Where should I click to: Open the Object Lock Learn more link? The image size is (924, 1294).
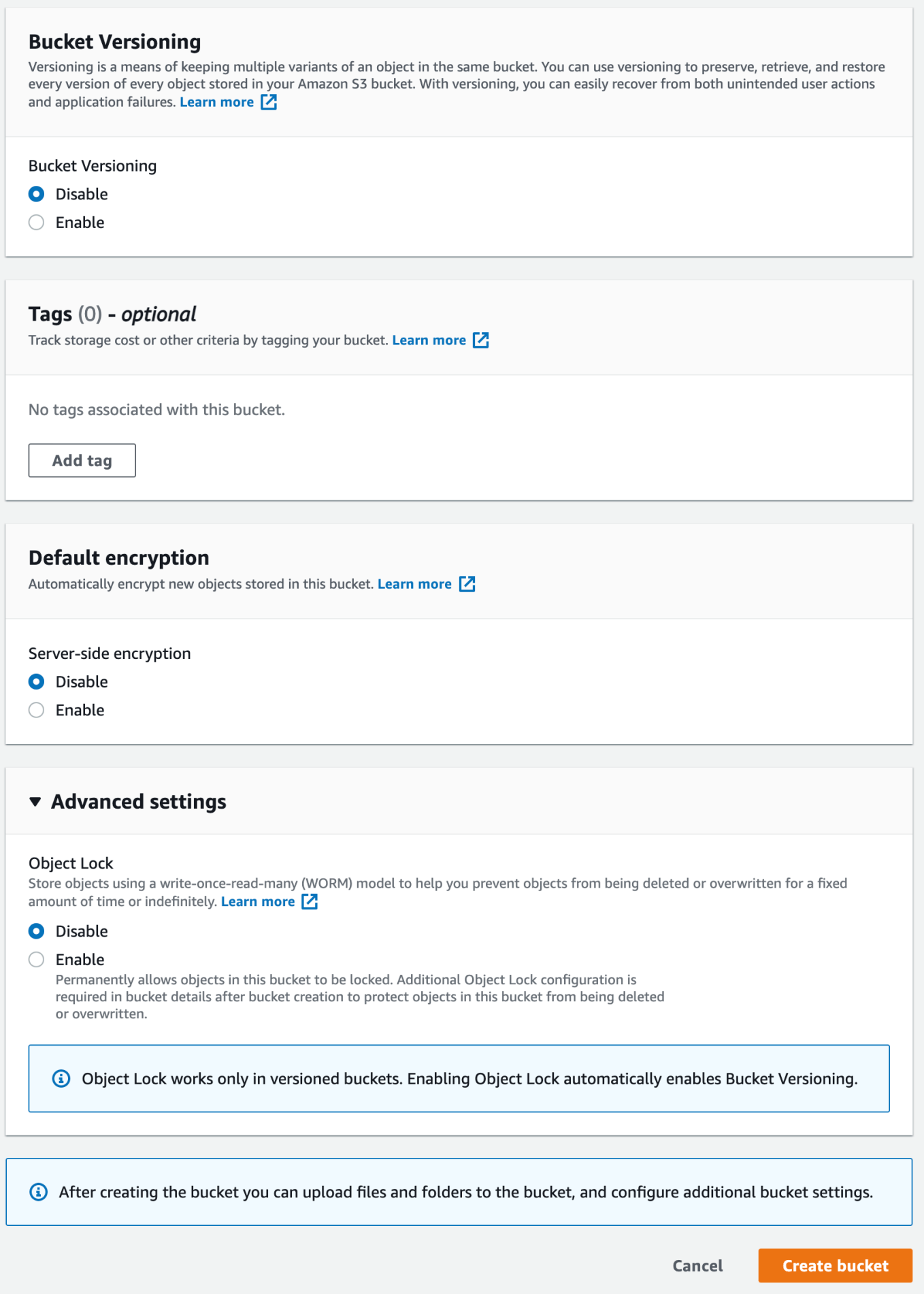(259, 901)
